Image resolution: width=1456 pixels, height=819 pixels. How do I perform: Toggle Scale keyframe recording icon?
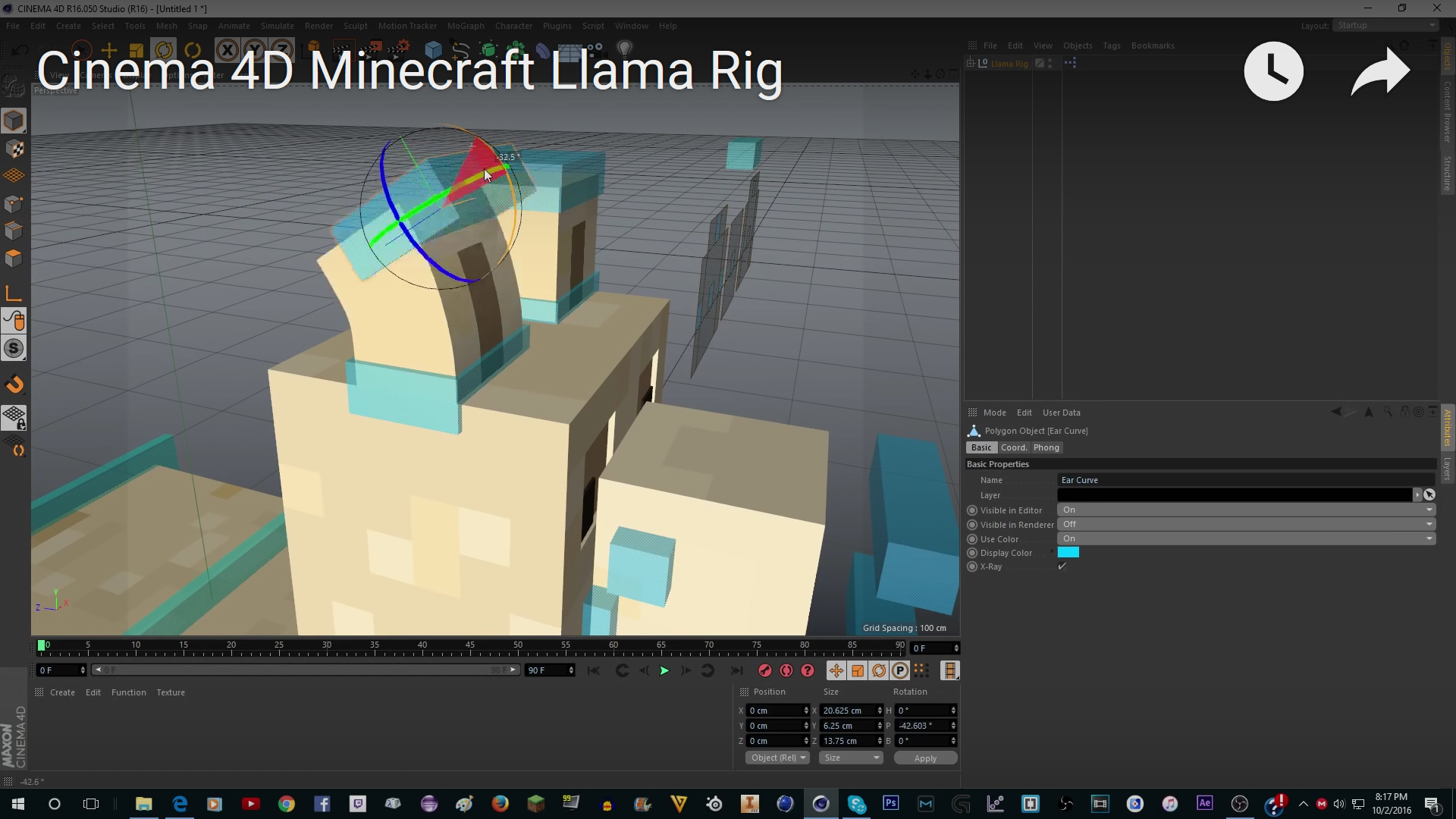pyautogui.click(x=857, y=670)
